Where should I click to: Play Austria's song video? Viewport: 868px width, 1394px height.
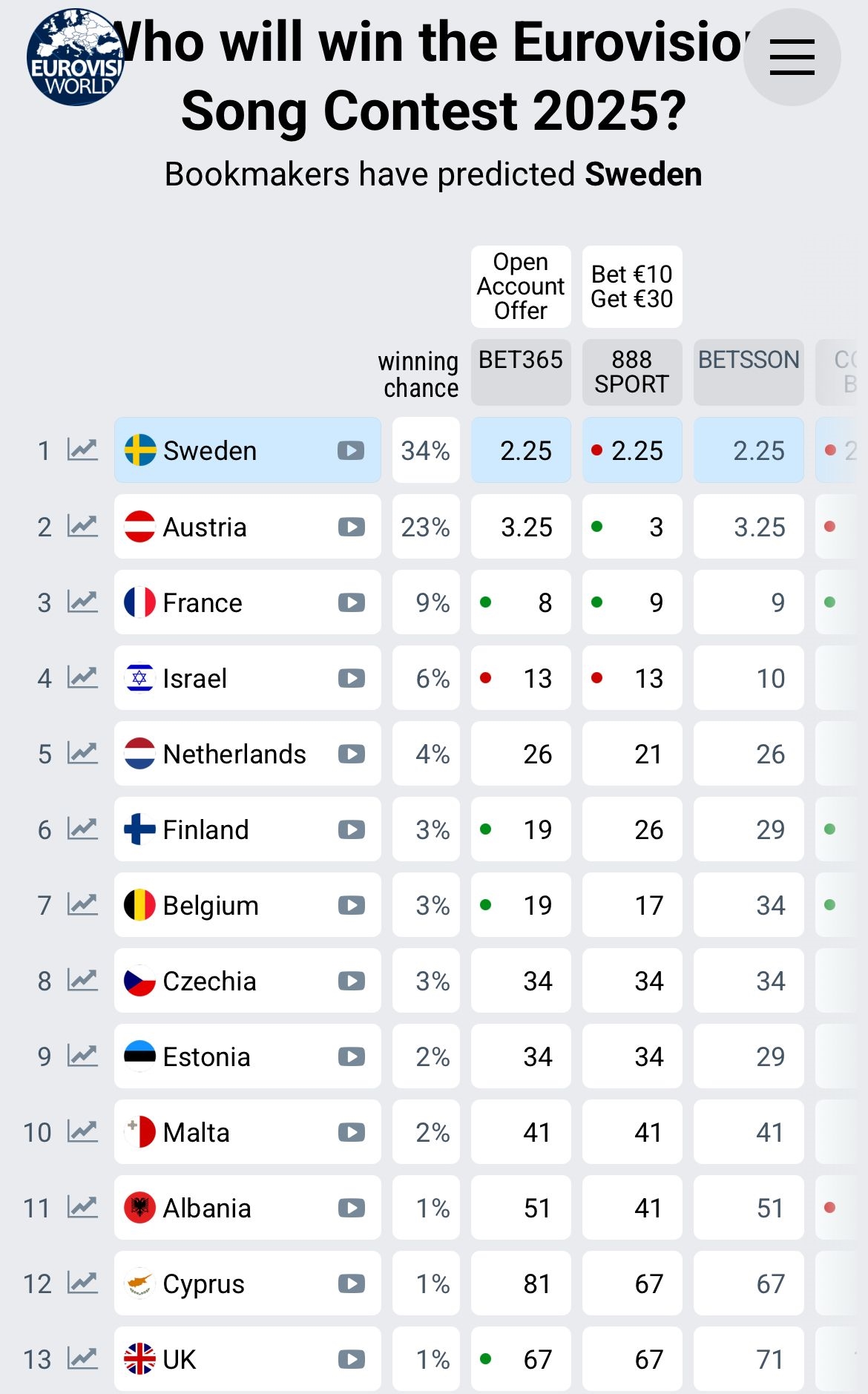click(x=351, y=527)
